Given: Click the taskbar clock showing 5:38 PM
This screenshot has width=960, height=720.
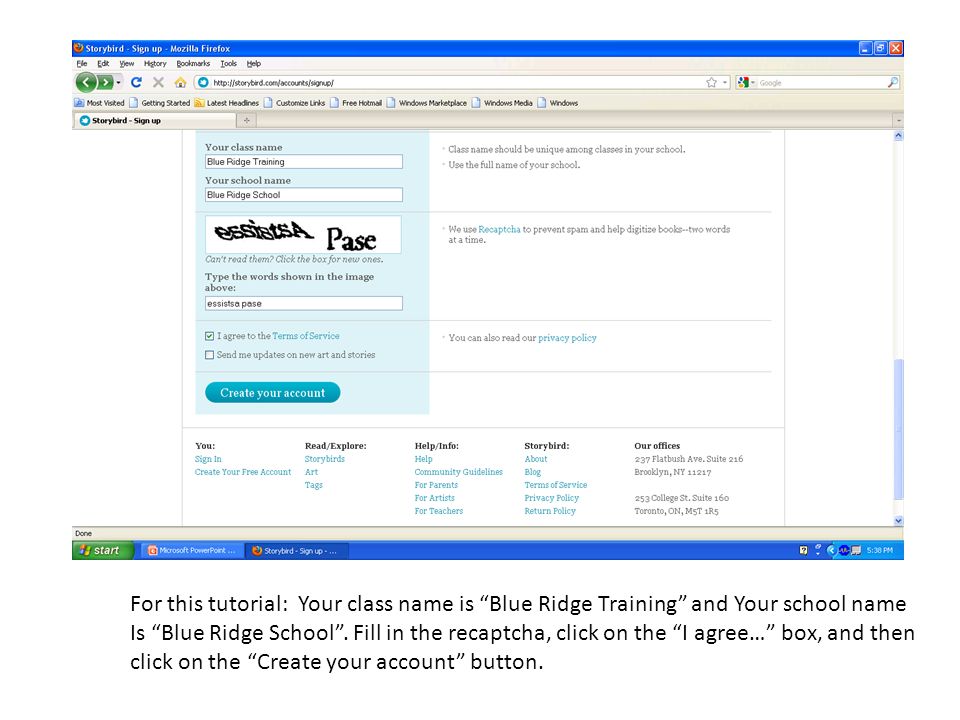Looking at the screenshot, I should tap(880, 550).
